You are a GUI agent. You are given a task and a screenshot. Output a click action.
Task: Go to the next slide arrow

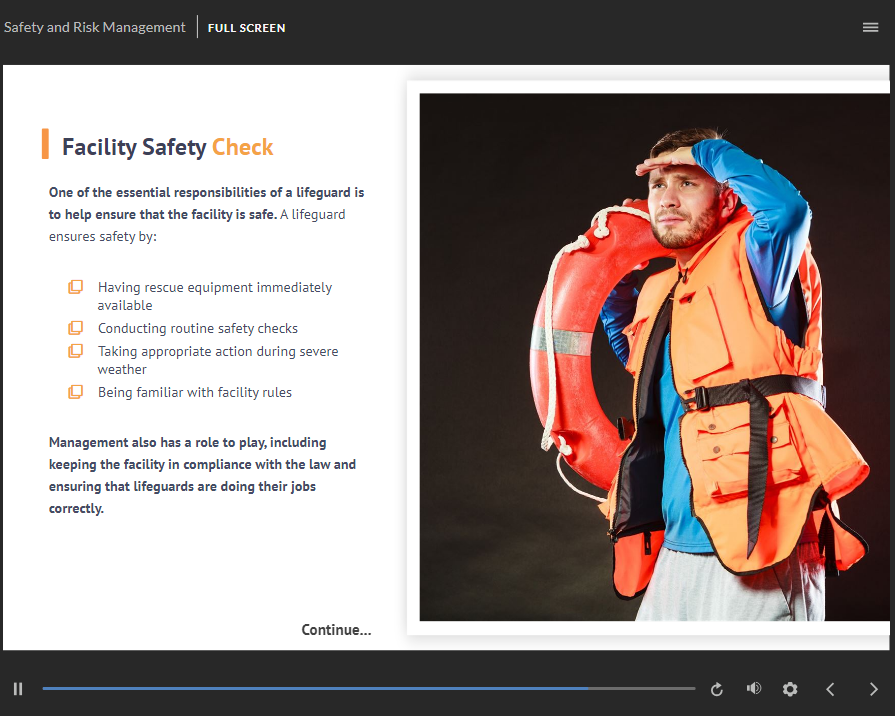873,689
